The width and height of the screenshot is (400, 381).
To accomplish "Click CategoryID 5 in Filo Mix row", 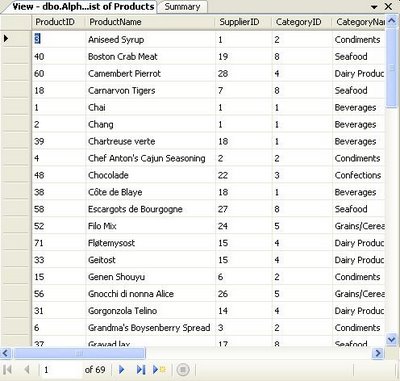I will (x=302, y=226).
